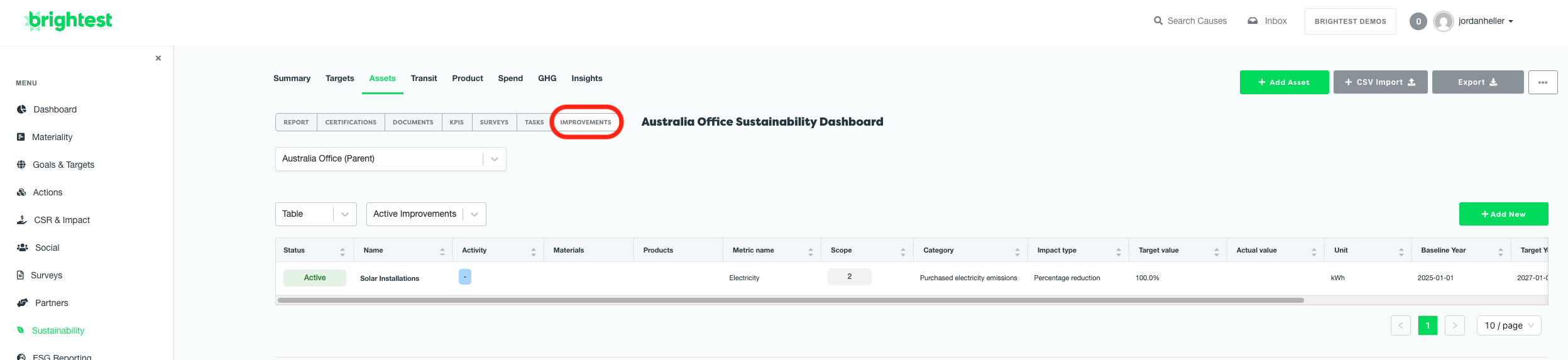Click the Dashboard pie chart icon
Screen dimensions: 1568x360
point(21,109)
